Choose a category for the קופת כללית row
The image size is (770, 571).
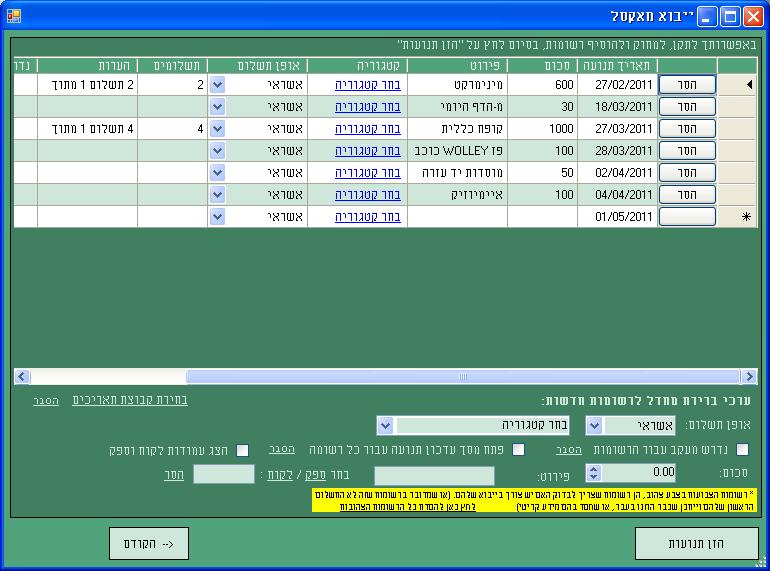368,129
